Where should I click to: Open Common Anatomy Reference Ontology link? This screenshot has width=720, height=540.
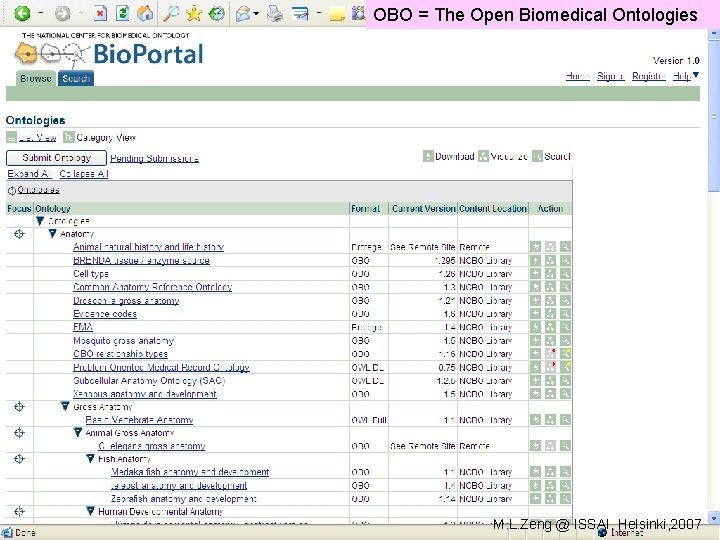152,287
